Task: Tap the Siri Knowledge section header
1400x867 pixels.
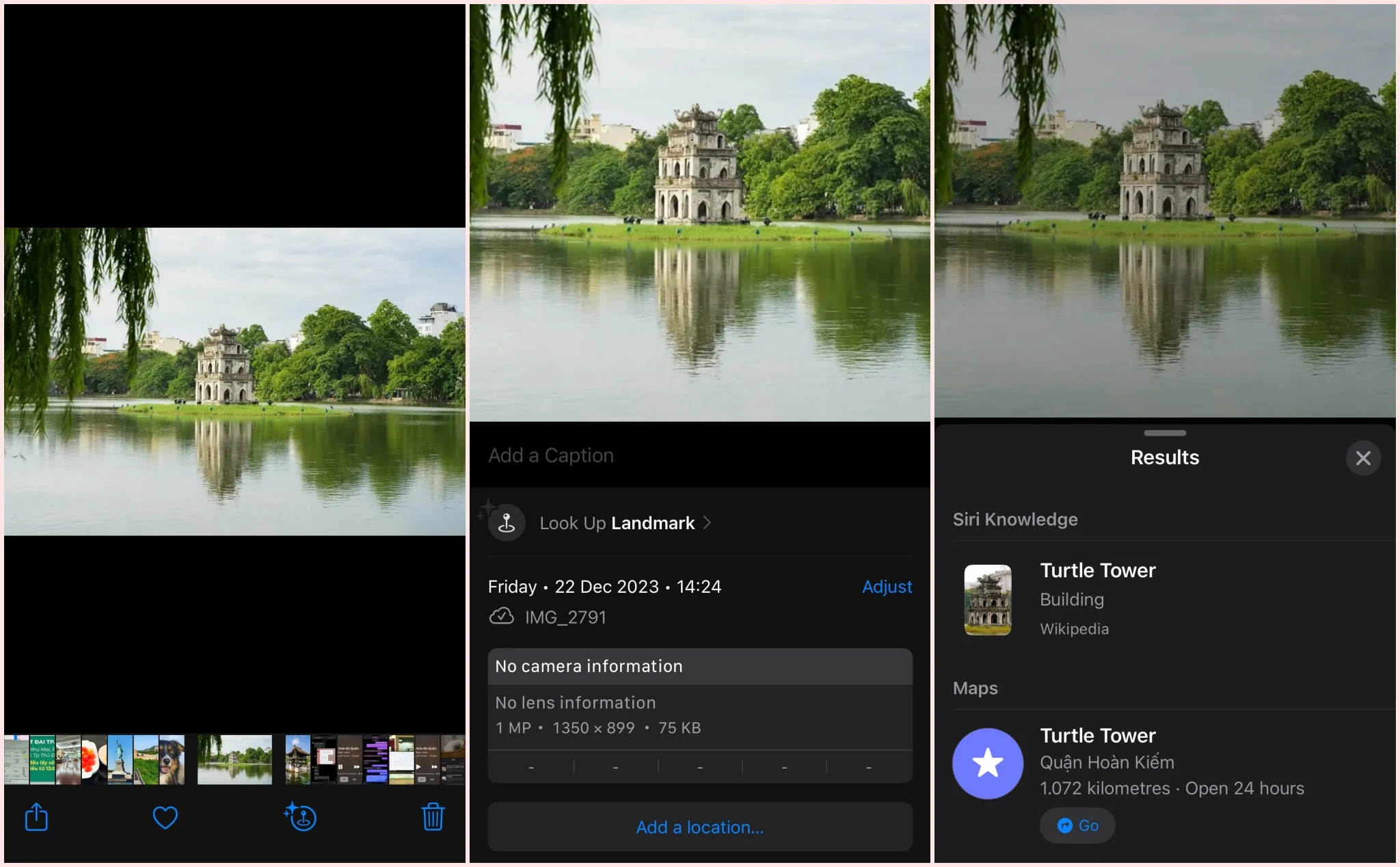Action: point(1015,519)
